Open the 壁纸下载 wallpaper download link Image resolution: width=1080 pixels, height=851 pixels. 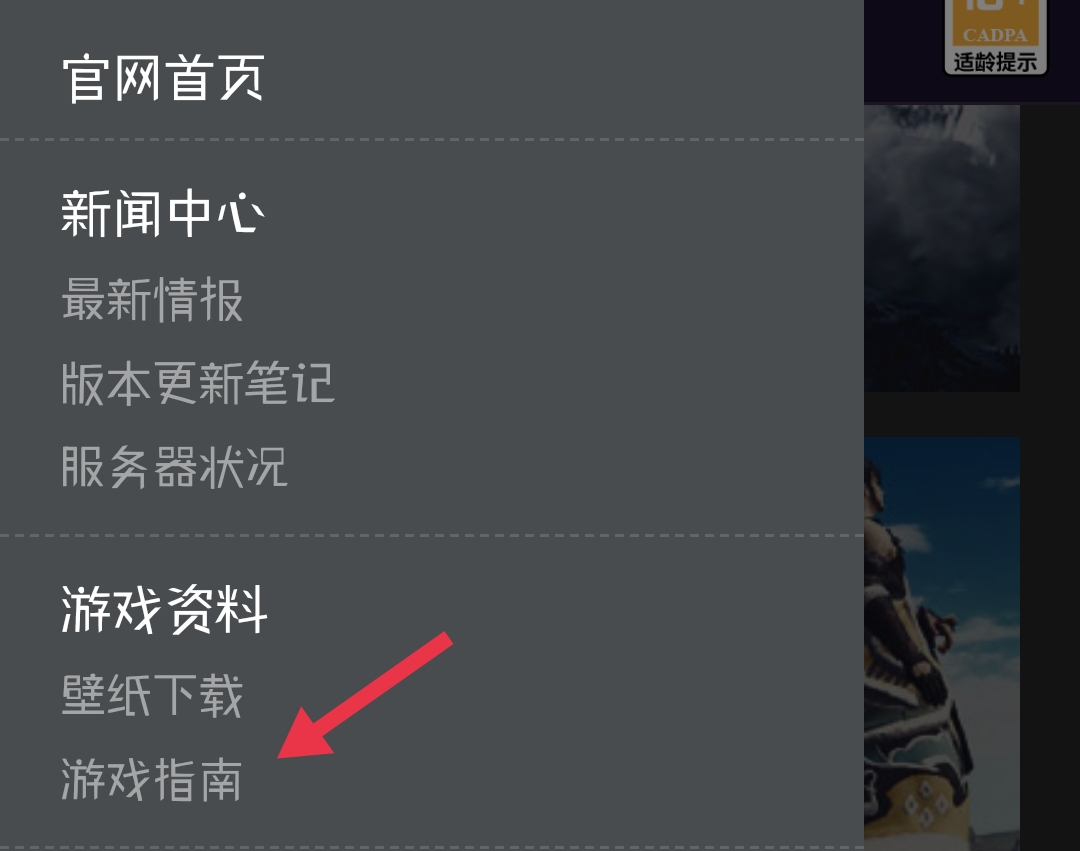(x=152, y=695)
